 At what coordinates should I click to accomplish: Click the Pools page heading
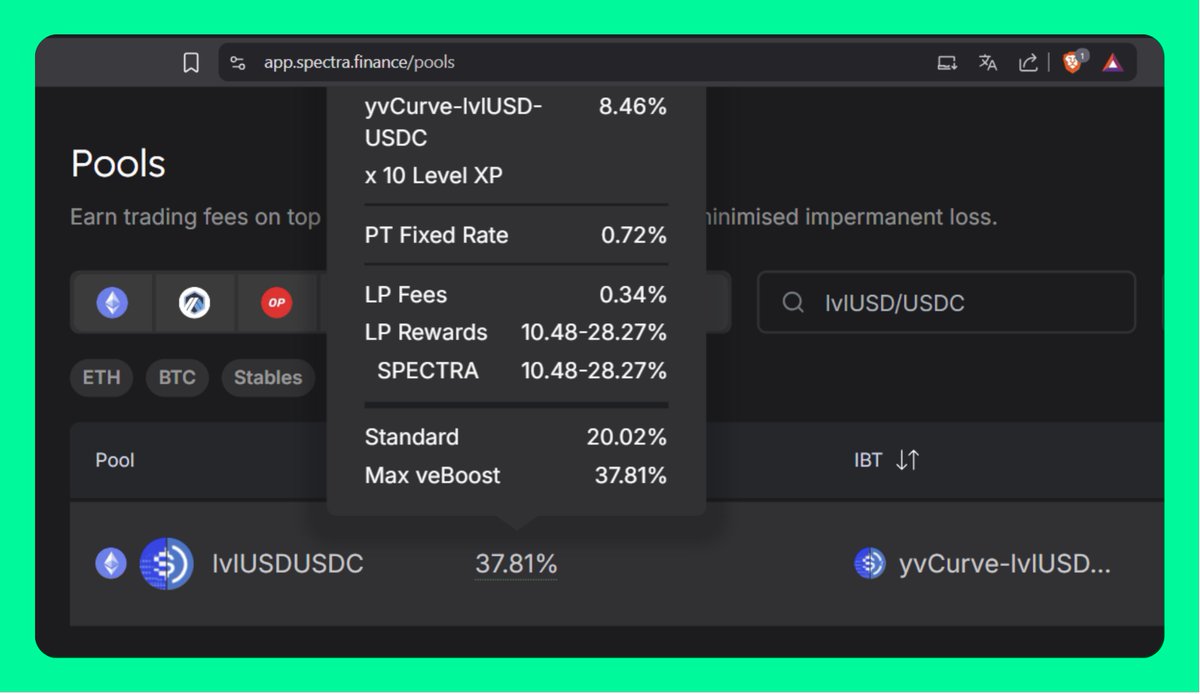(x=118, y=164)
